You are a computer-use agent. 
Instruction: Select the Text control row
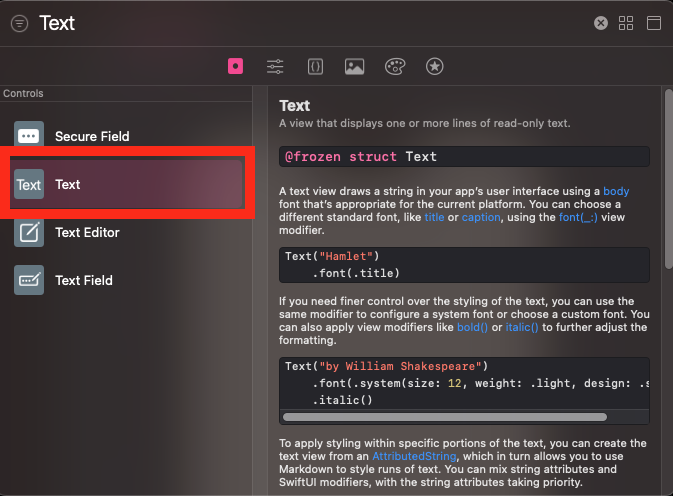tap(127, 184)
